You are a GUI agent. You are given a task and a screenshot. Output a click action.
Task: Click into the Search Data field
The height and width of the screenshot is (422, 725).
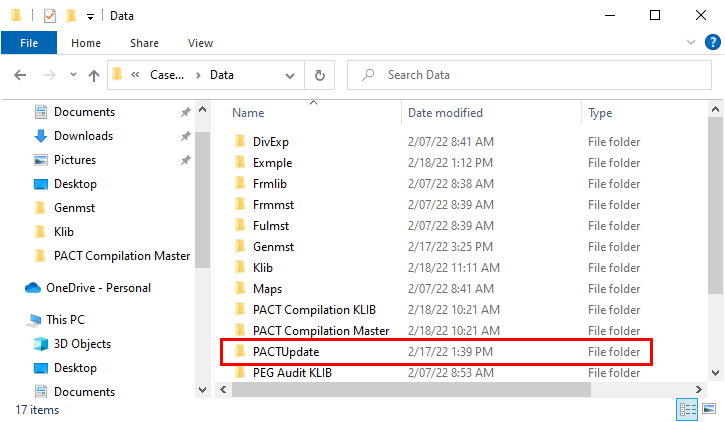tap(529, 75)
